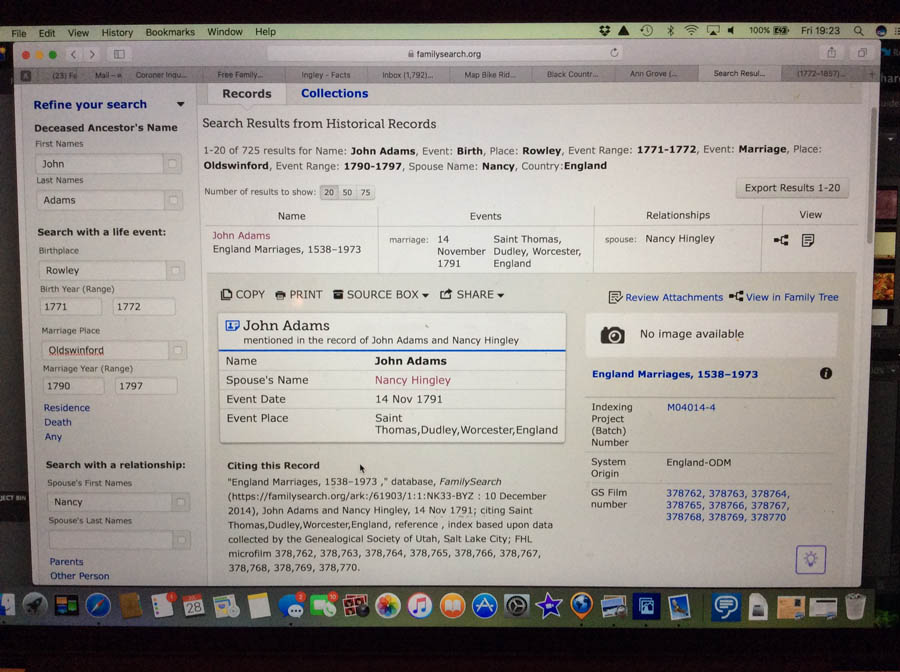Image resolution: width=900 pixels, height=672 pixels.
Task: Open Safari from the Dock
Action: 98,605
